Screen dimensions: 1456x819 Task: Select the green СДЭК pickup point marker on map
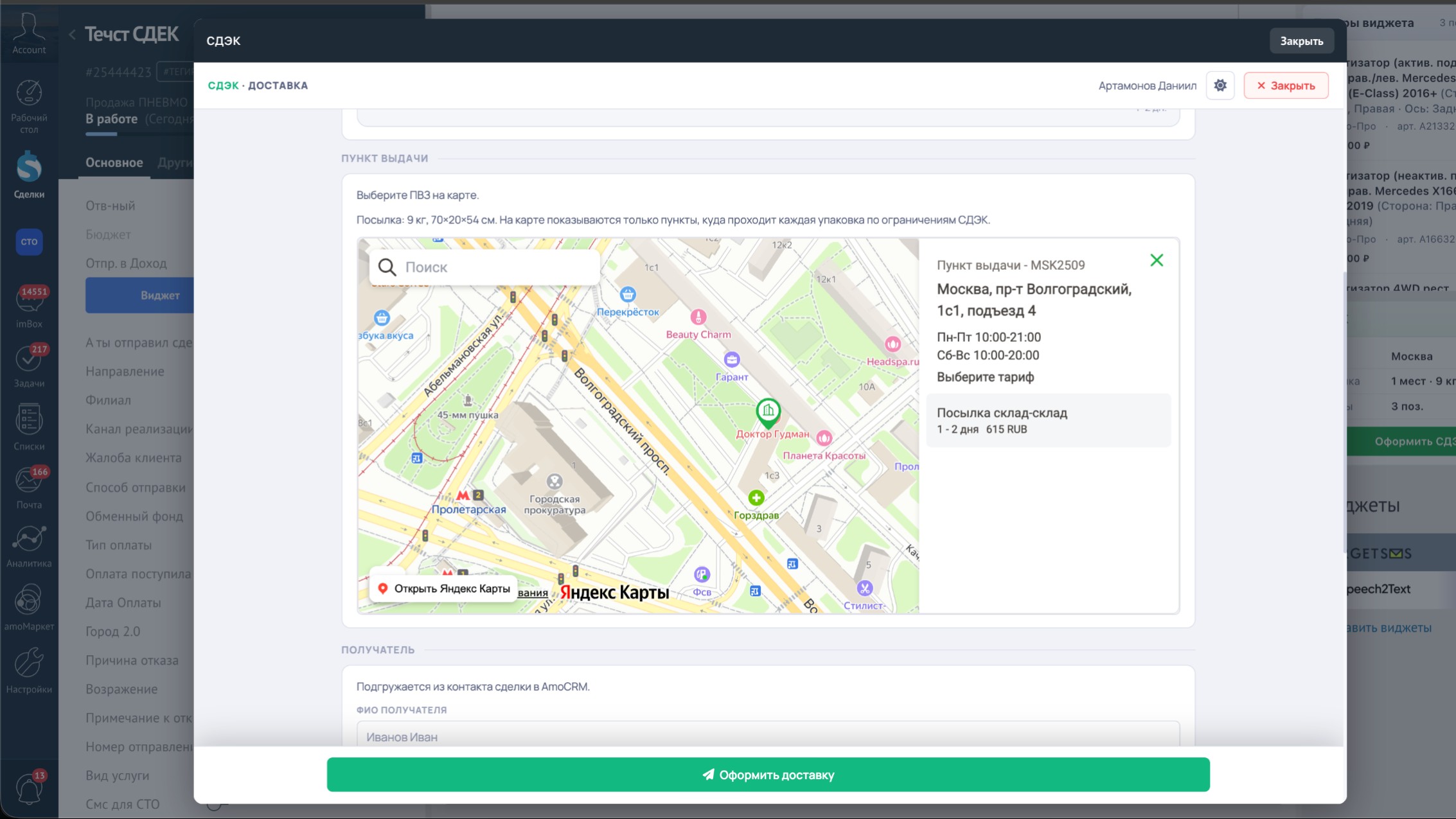[768, 413]
